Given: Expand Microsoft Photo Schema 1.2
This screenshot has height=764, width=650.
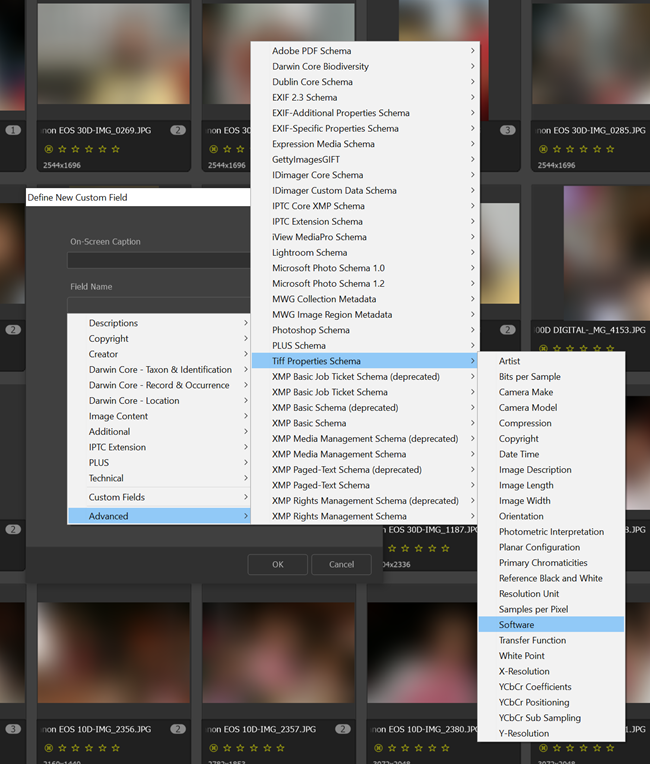Looking at the screenshot, I should [x=365, y=284].
